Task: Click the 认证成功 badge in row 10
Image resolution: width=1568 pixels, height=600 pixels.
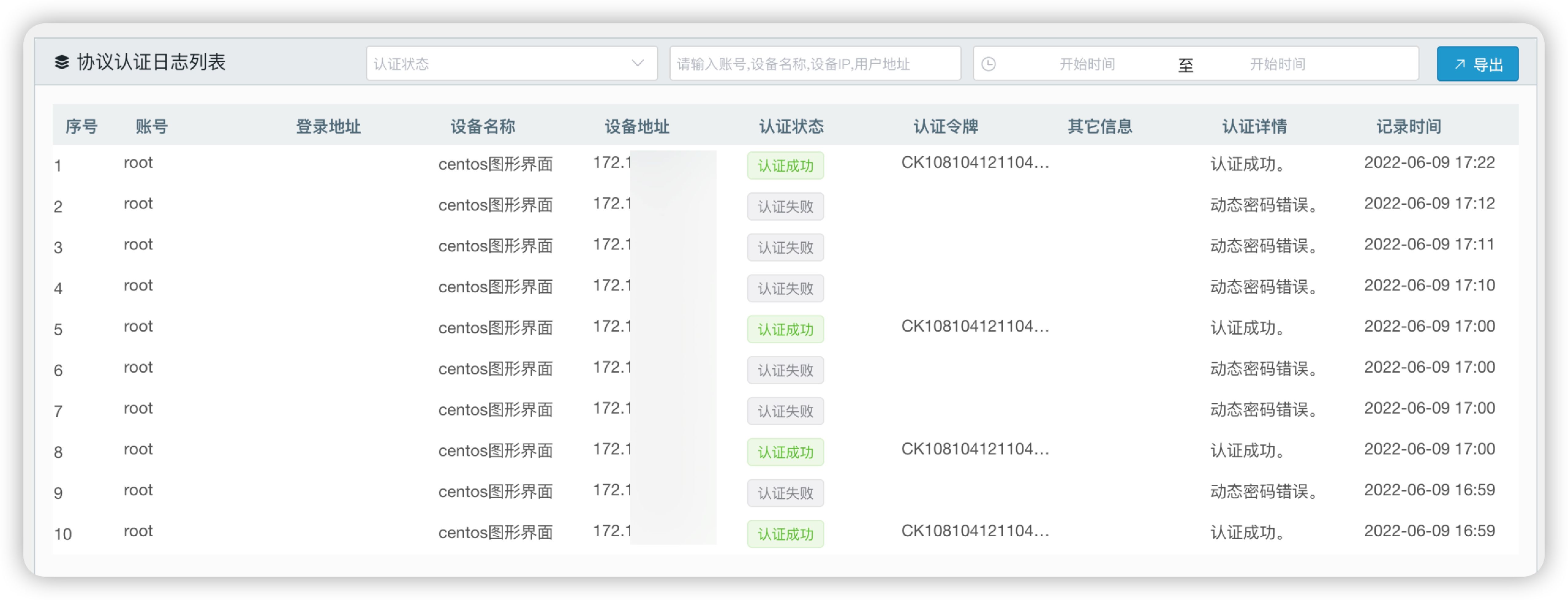Action: coord(785,534)
